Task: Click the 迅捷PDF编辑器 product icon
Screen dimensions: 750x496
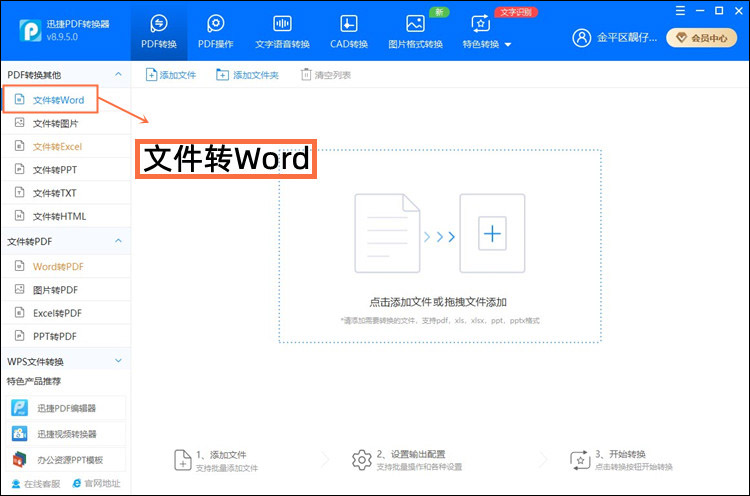Action: 20,408
